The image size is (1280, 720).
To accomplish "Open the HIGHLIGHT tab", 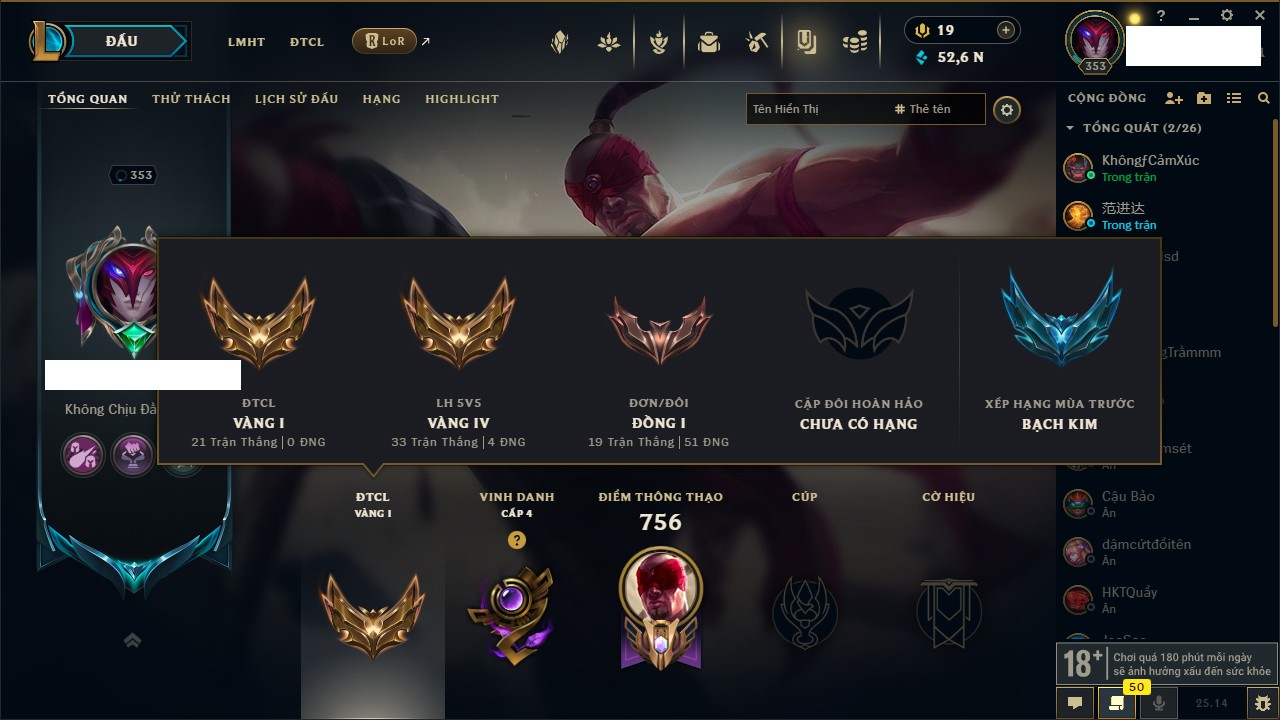I will [461, 99].
